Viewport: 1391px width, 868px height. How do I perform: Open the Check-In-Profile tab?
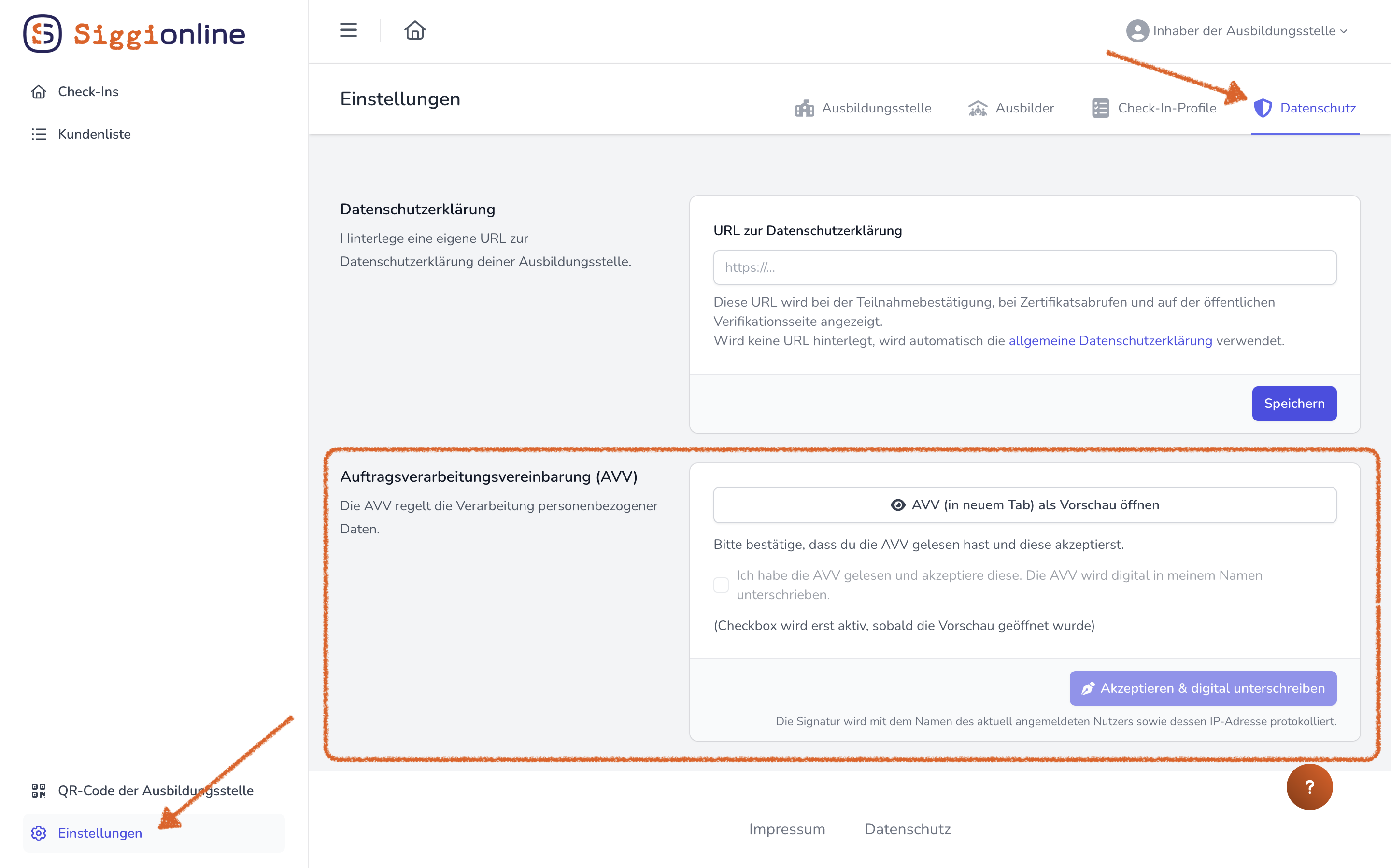coord(1154,108)
